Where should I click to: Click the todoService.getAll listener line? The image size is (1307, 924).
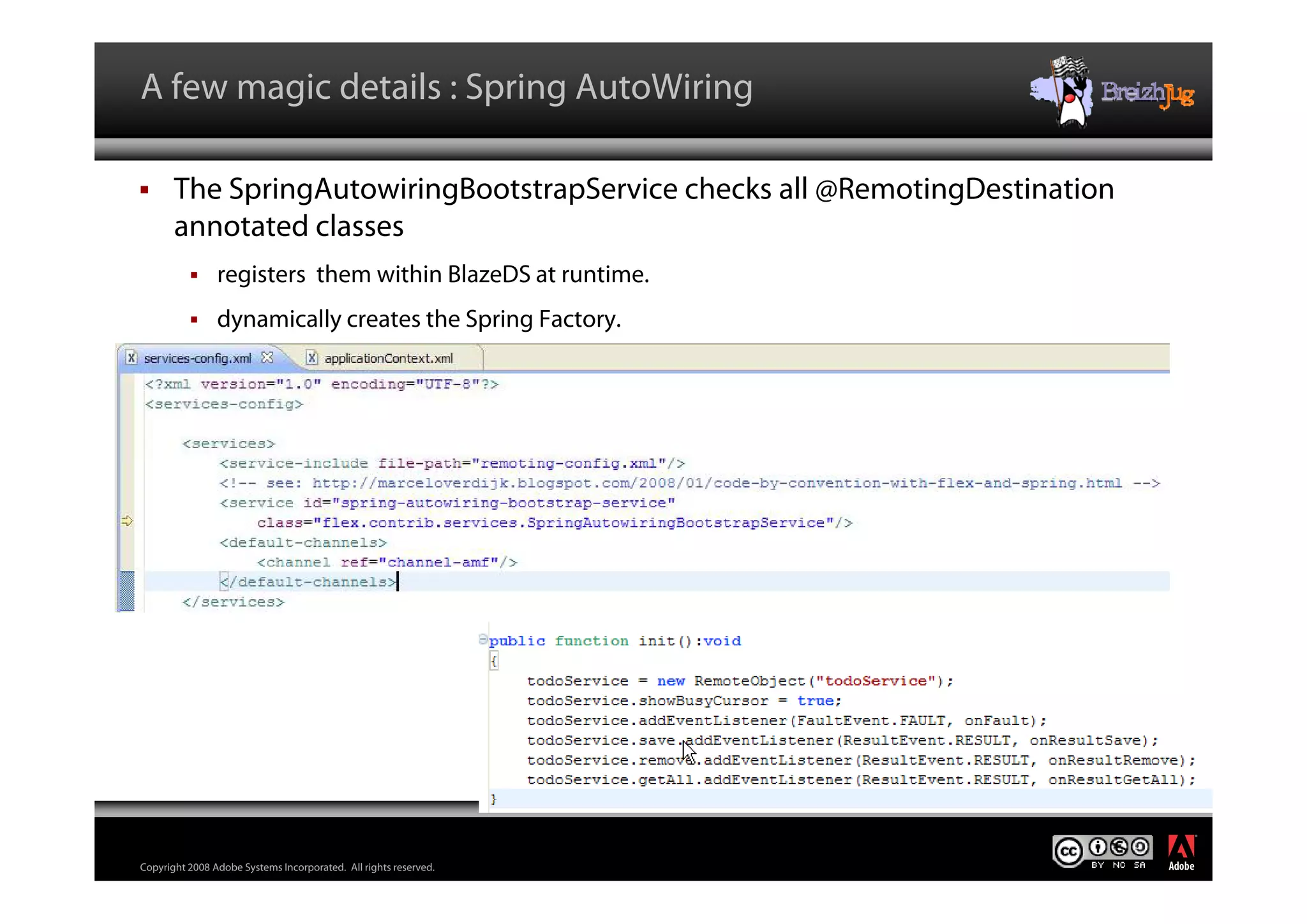pos(861,780)
